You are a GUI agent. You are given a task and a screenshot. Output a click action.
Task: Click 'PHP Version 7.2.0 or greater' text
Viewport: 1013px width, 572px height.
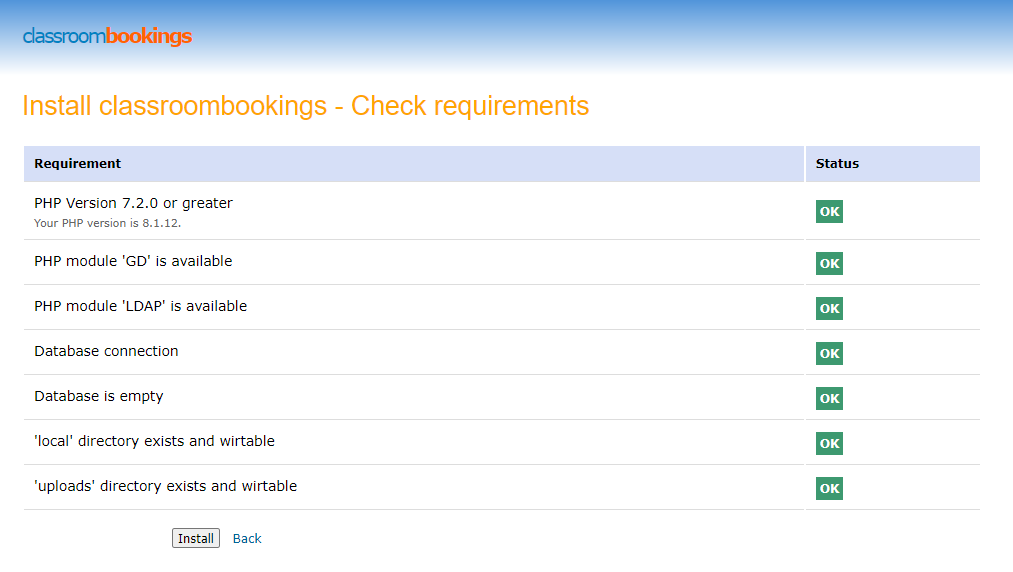tap(133, 203)
